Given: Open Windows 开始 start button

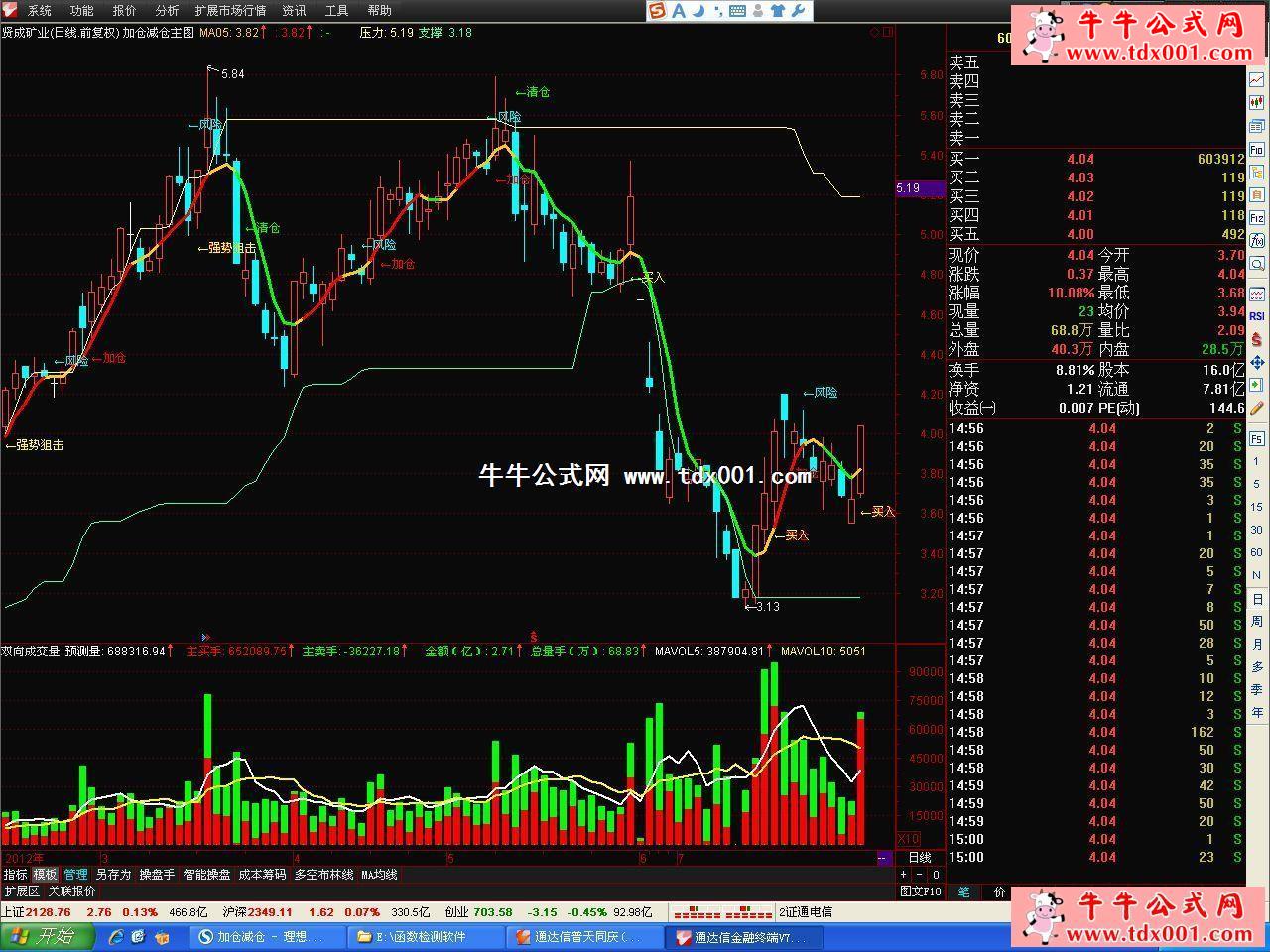Looking at the screenshot, I should point(47,936).
